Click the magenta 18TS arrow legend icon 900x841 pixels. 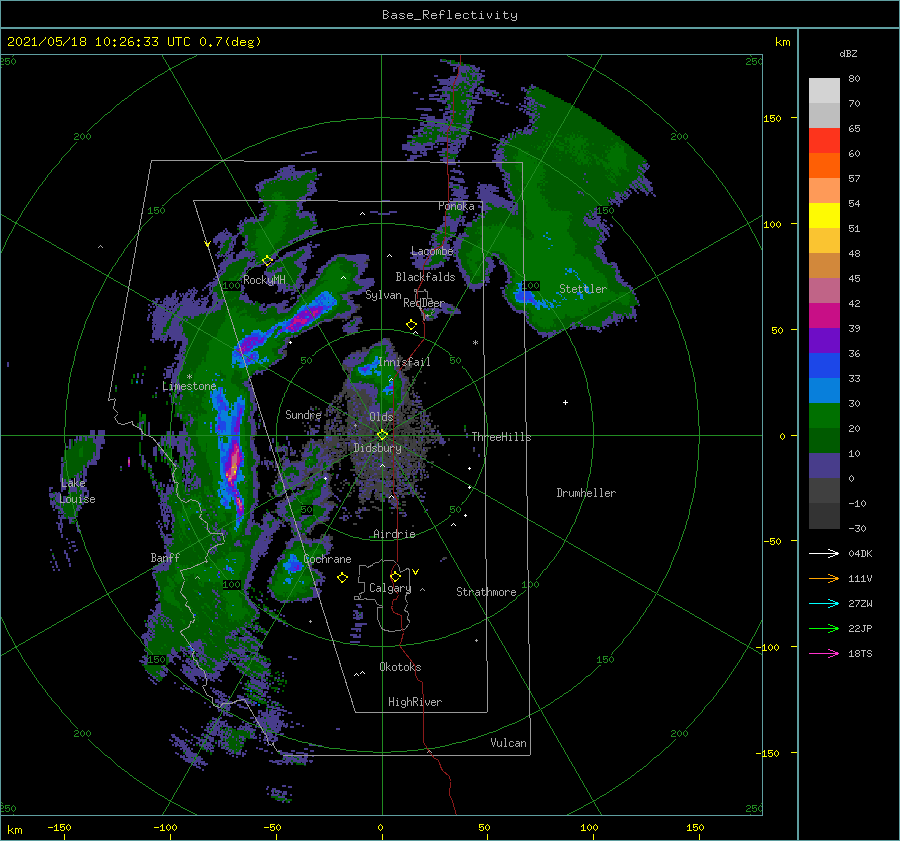point(824,653)
